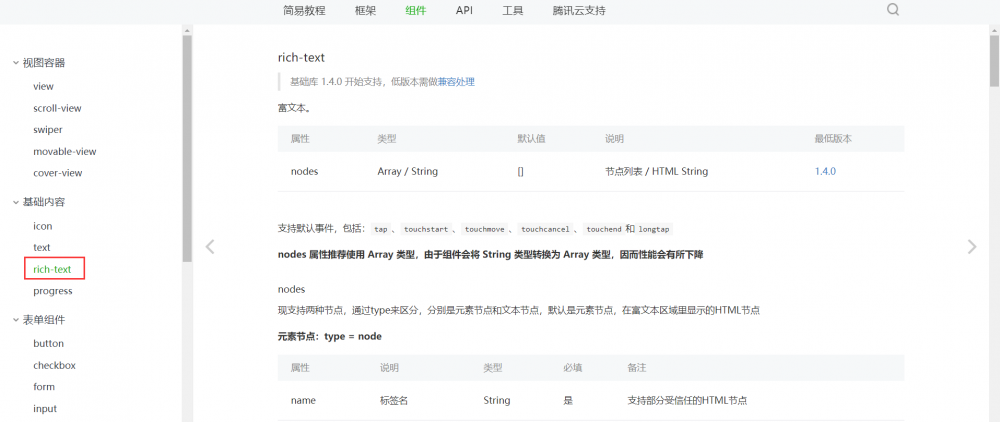Click the rich-text page heading

click(301, 57)
